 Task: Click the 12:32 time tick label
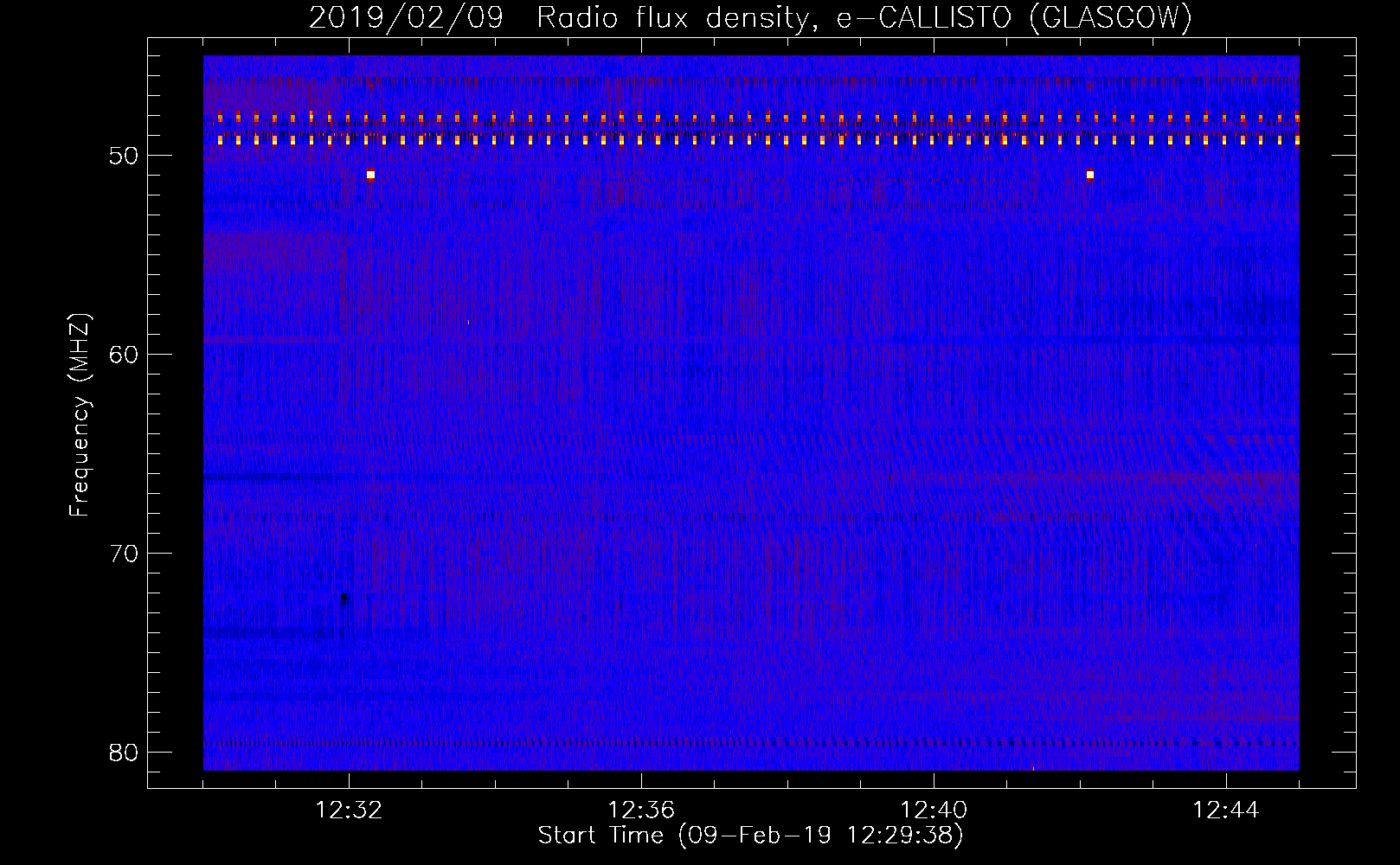349,811
